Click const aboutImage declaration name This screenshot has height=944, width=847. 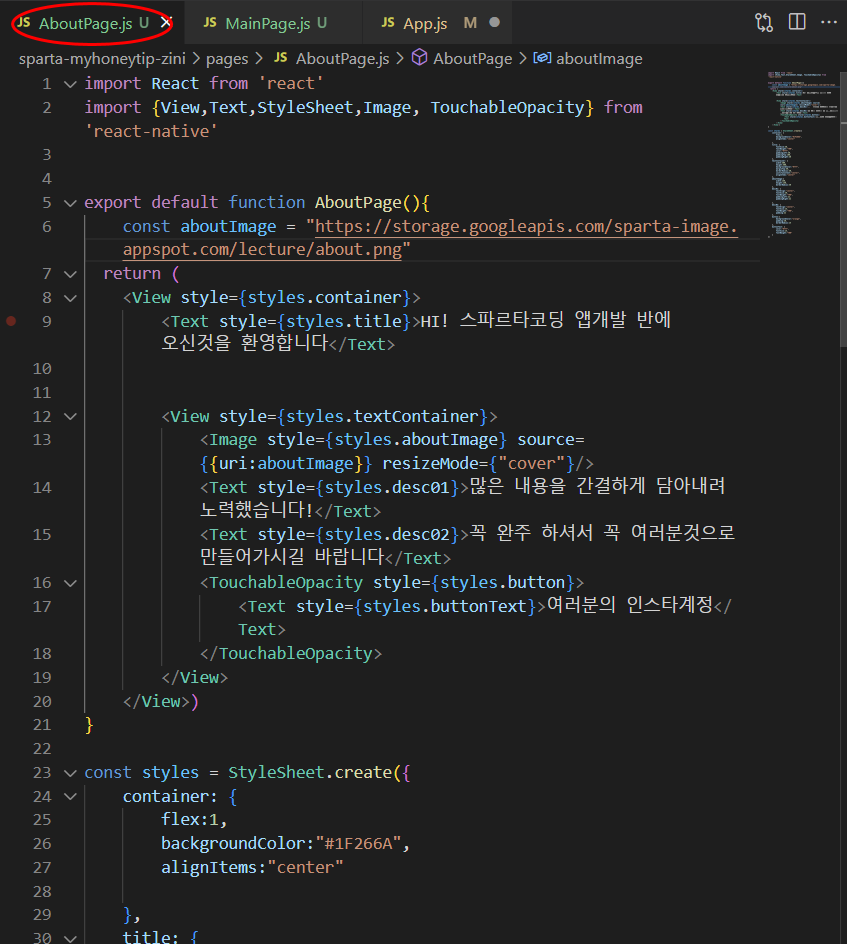(228, 226)
